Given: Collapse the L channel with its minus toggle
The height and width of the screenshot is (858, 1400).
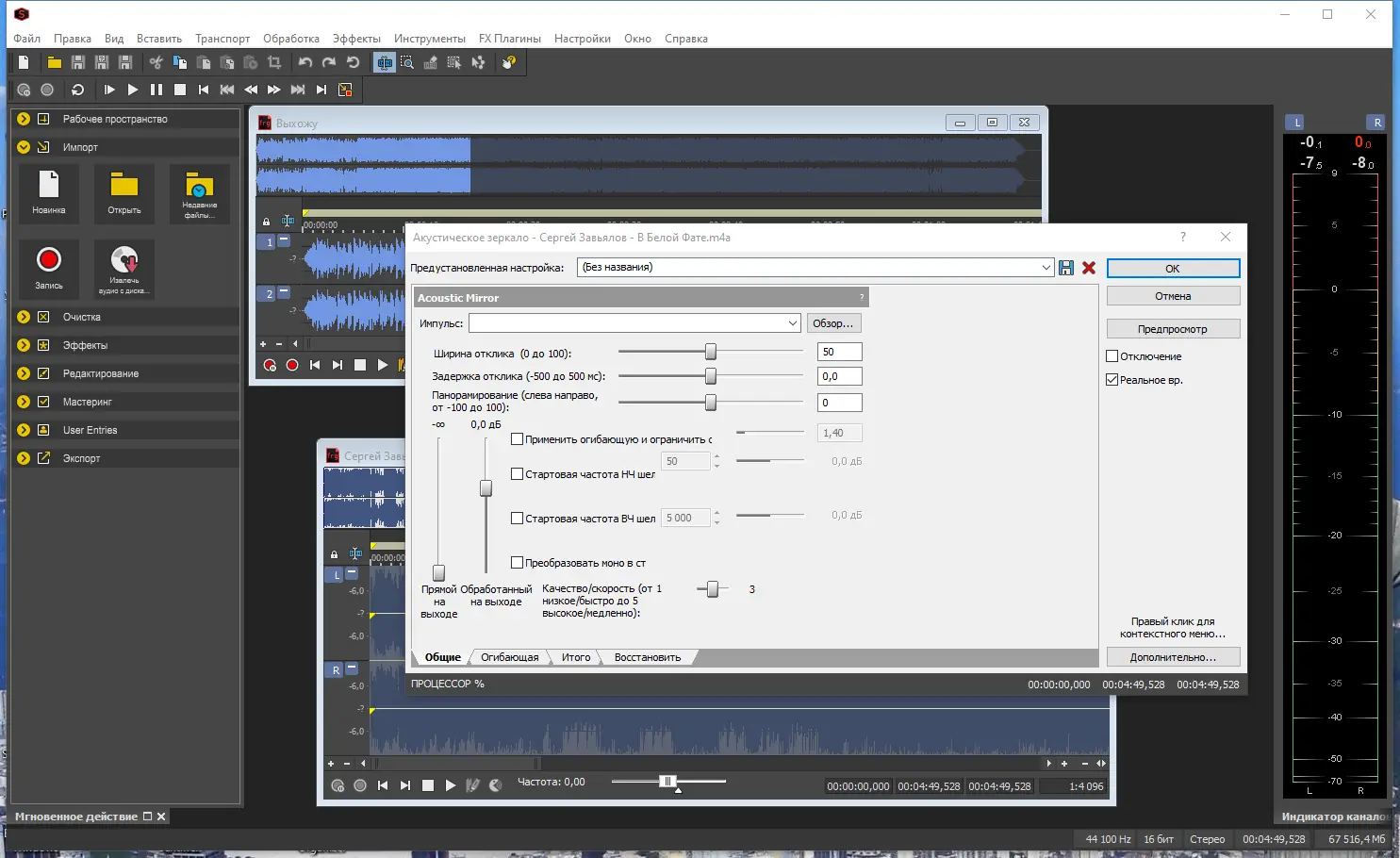Looking at the screenshot, I should click(352, 573).
